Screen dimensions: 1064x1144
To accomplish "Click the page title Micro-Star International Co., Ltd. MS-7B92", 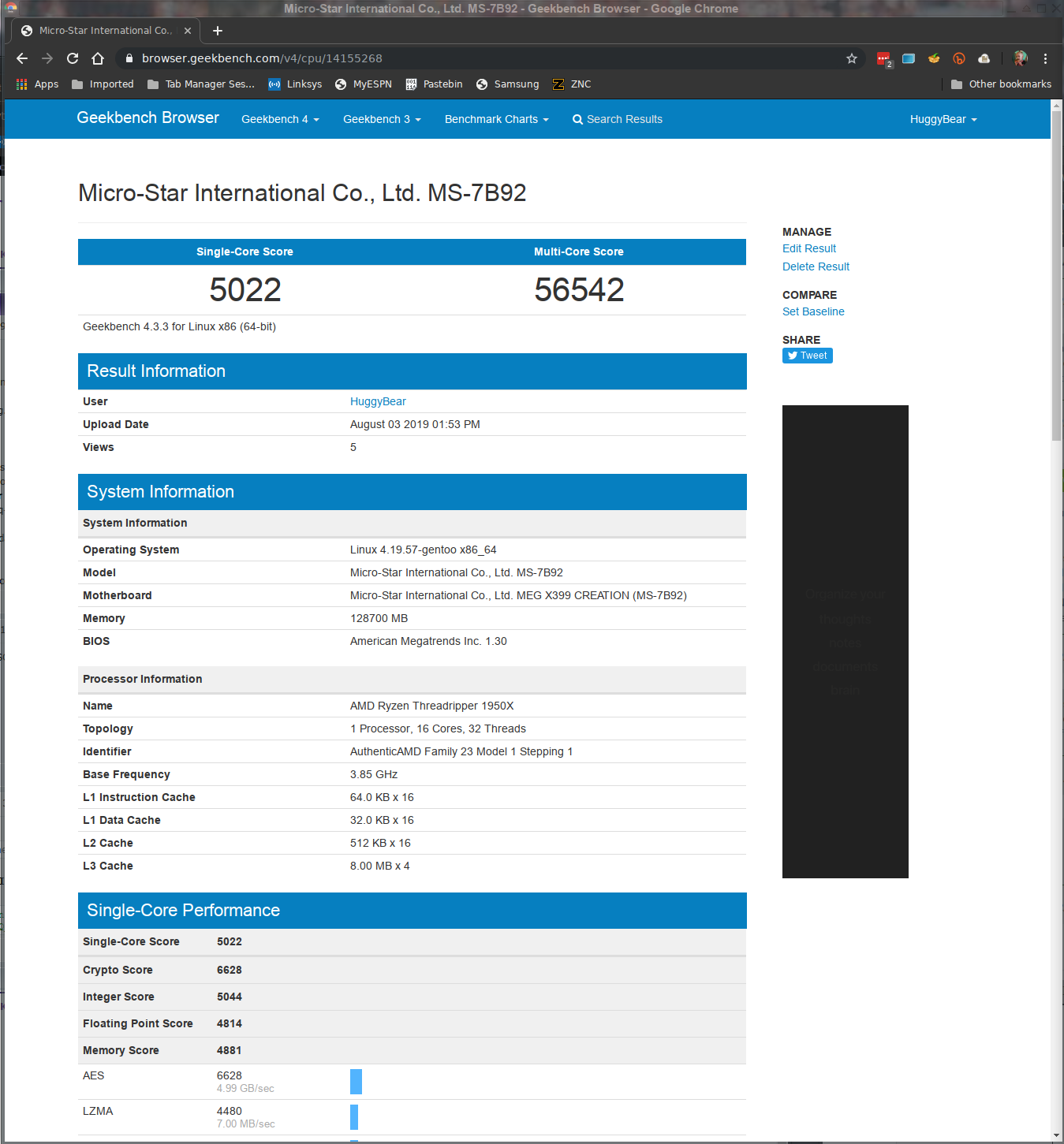I will (x=302, y=193).
